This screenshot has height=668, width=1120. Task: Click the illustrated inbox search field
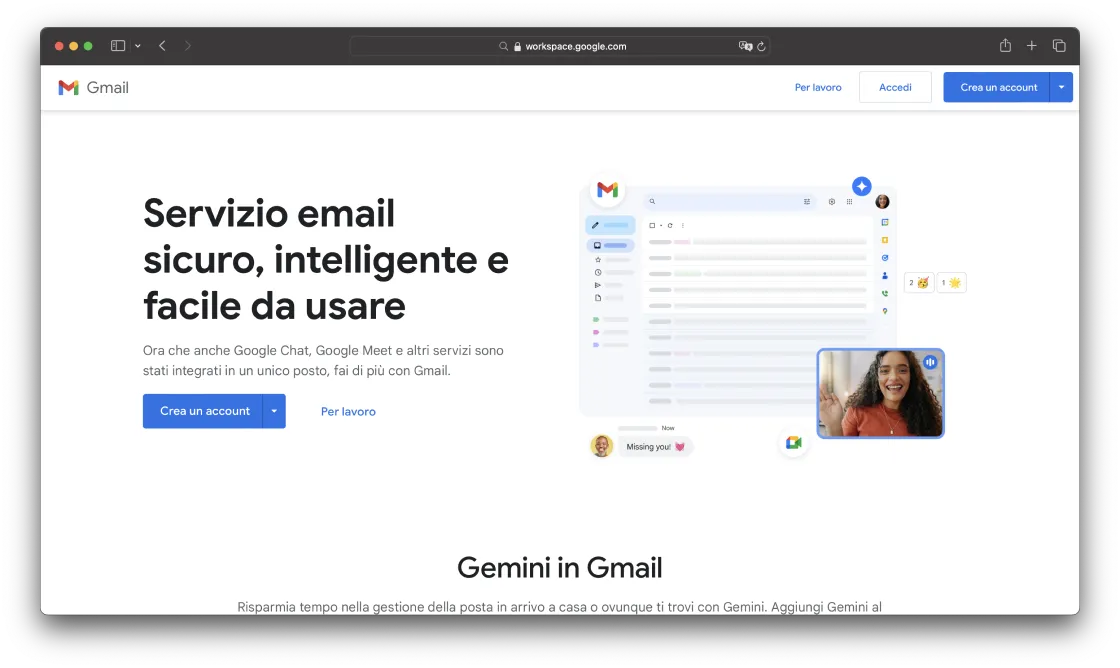tap(730, 201)
